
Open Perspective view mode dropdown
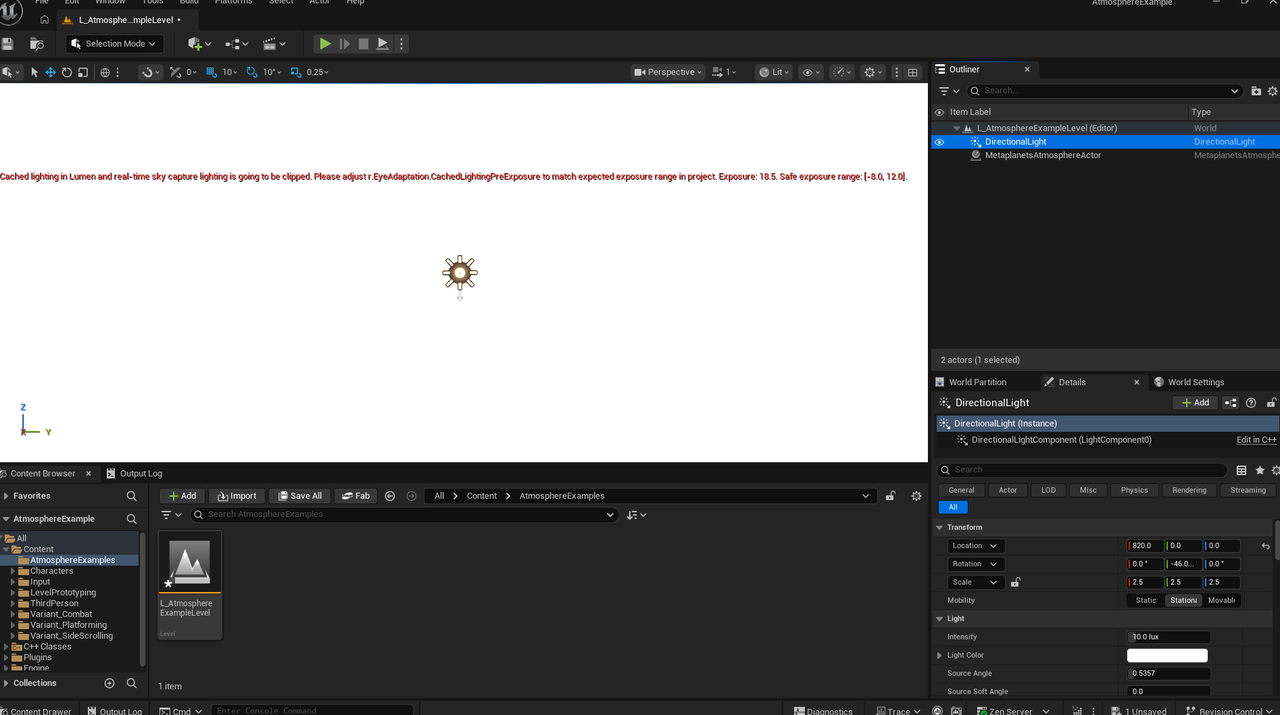(668, 72)
